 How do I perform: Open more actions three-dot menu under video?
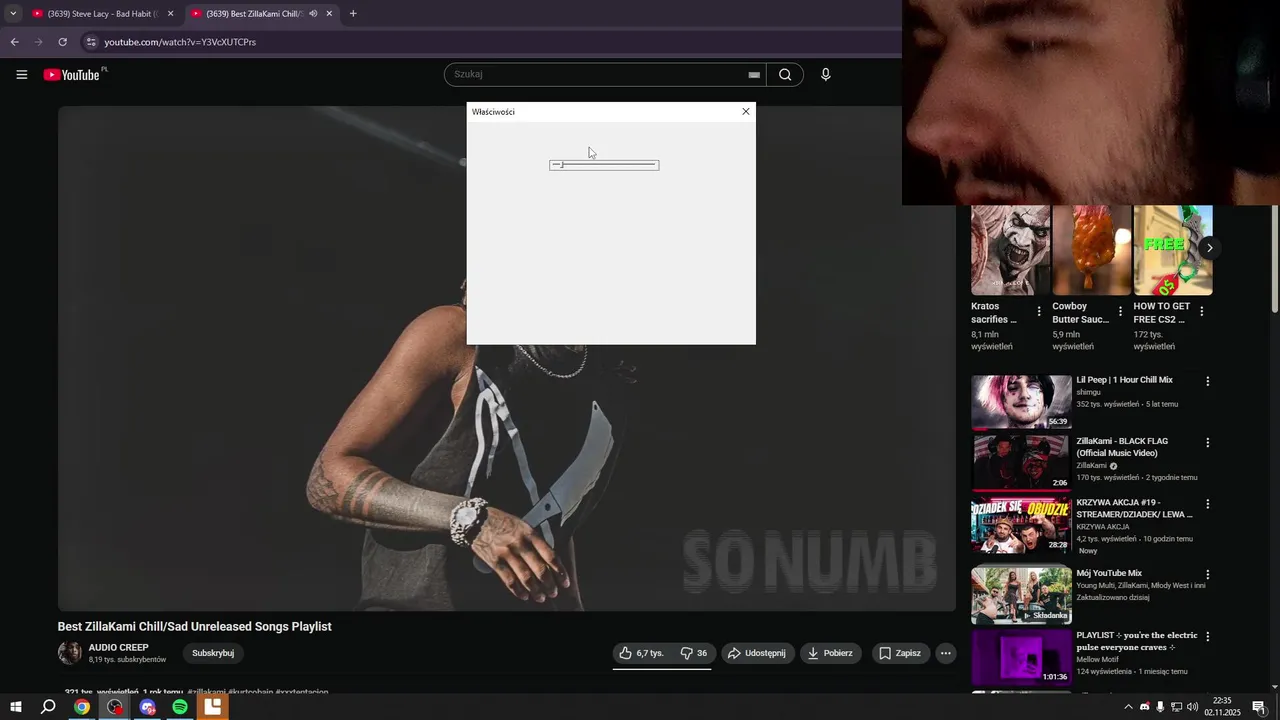[945, 653]
